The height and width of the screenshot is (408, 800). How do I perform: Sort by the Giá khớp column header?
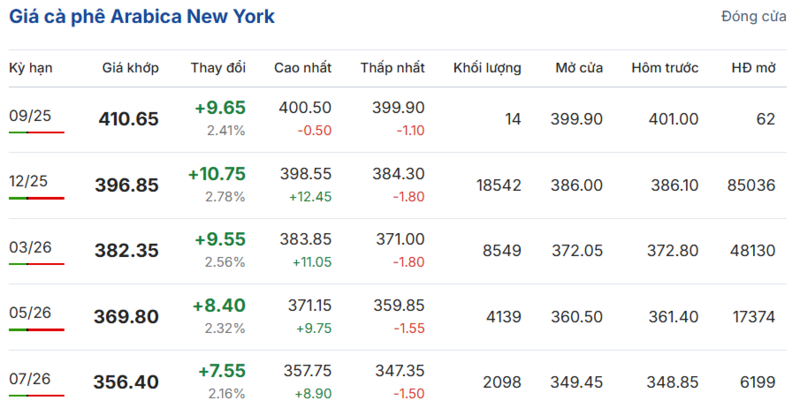pyautogui.click(x=131, y=68)
